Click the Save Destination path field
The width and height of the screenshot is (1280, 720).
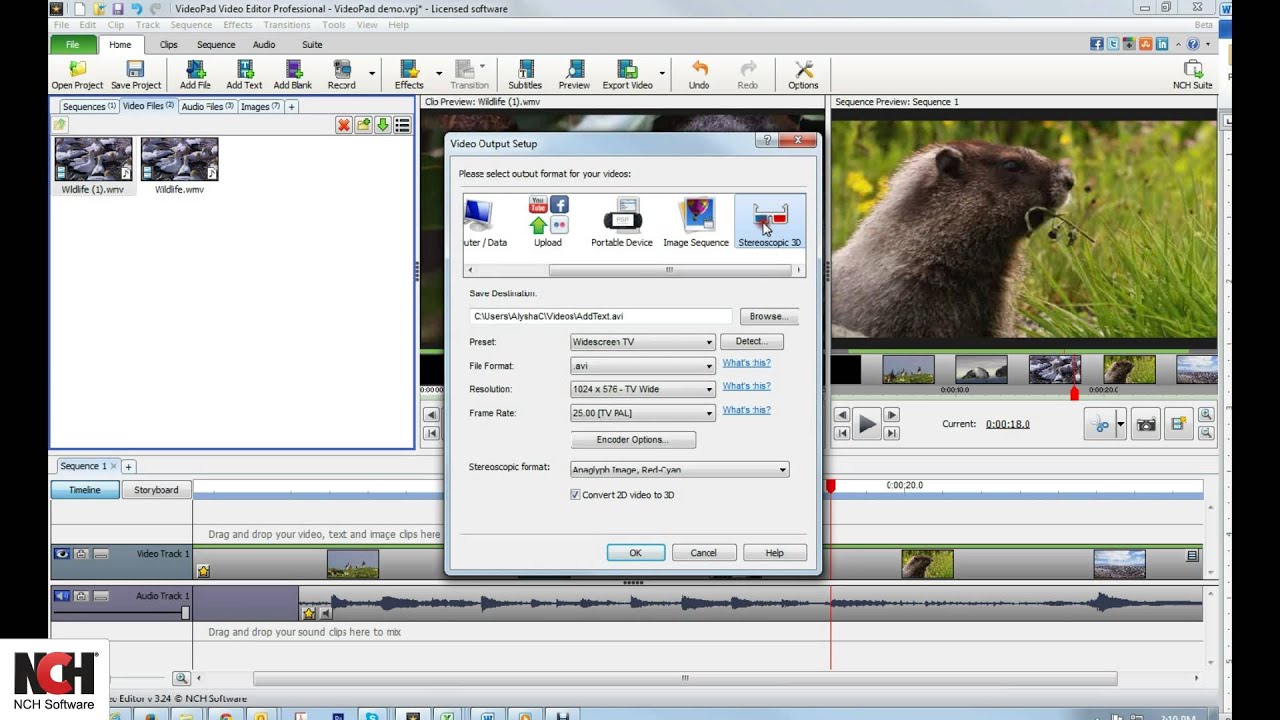click(601, 316)
